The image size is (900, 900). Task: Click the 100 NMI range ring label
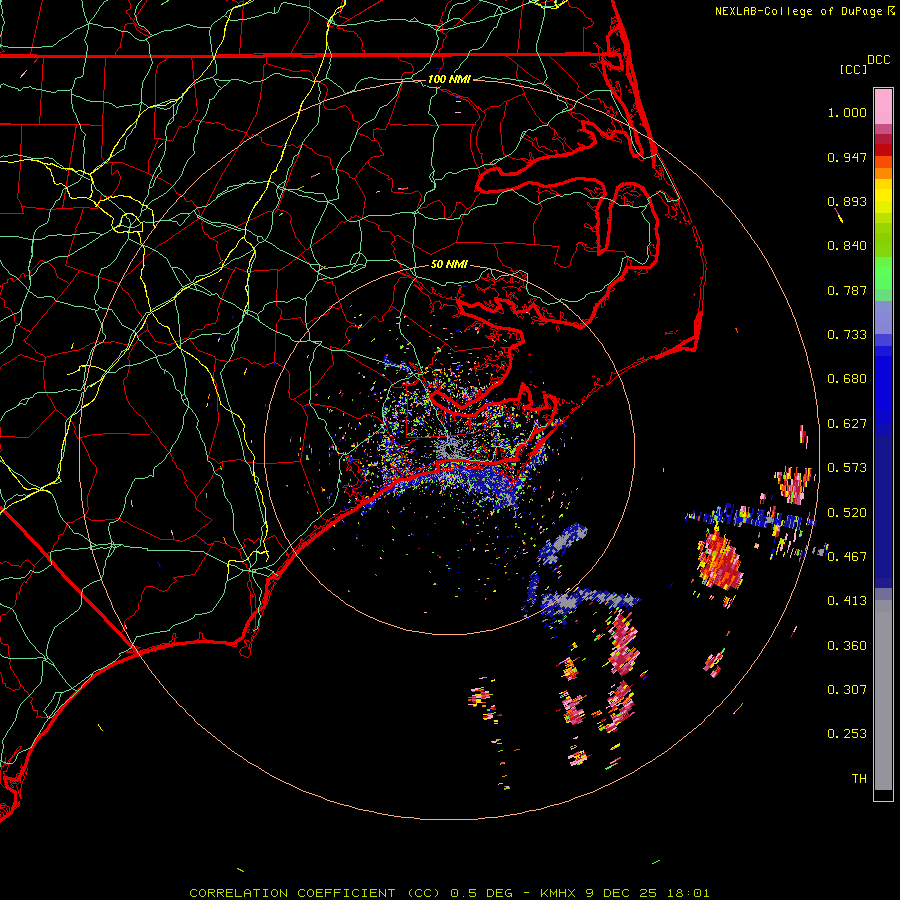tap(449, 79)
